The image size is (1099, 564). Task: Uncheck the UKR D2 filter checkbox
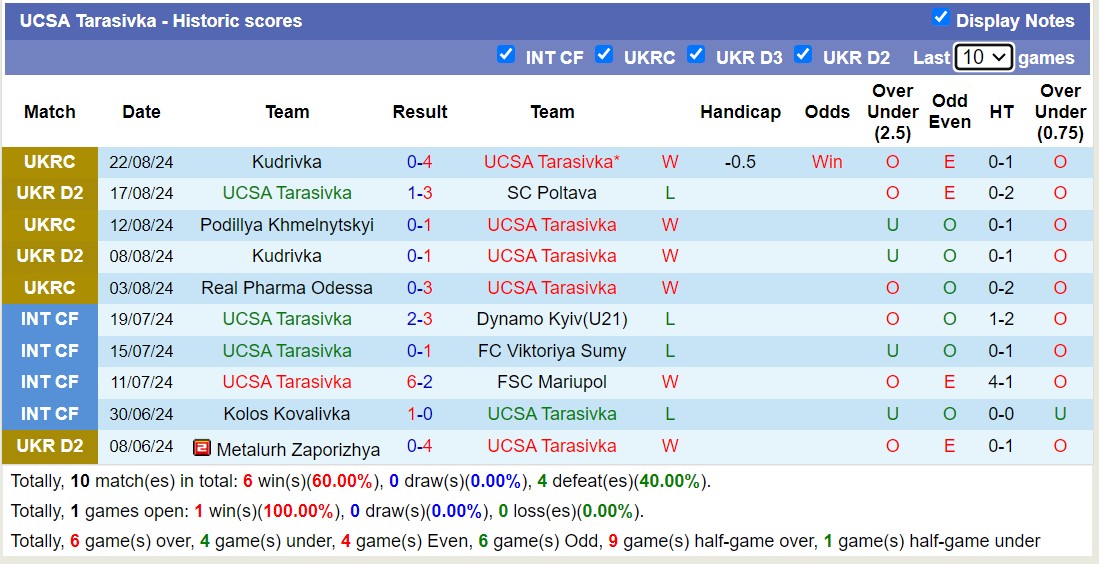click(x=803, y=55)
